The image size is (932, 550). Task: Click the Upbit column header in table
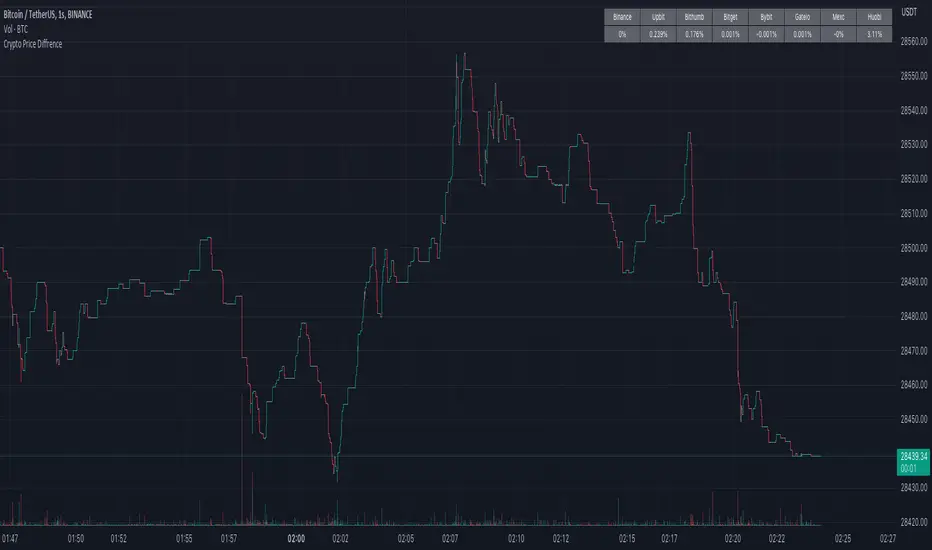click(x=659, y=17)
